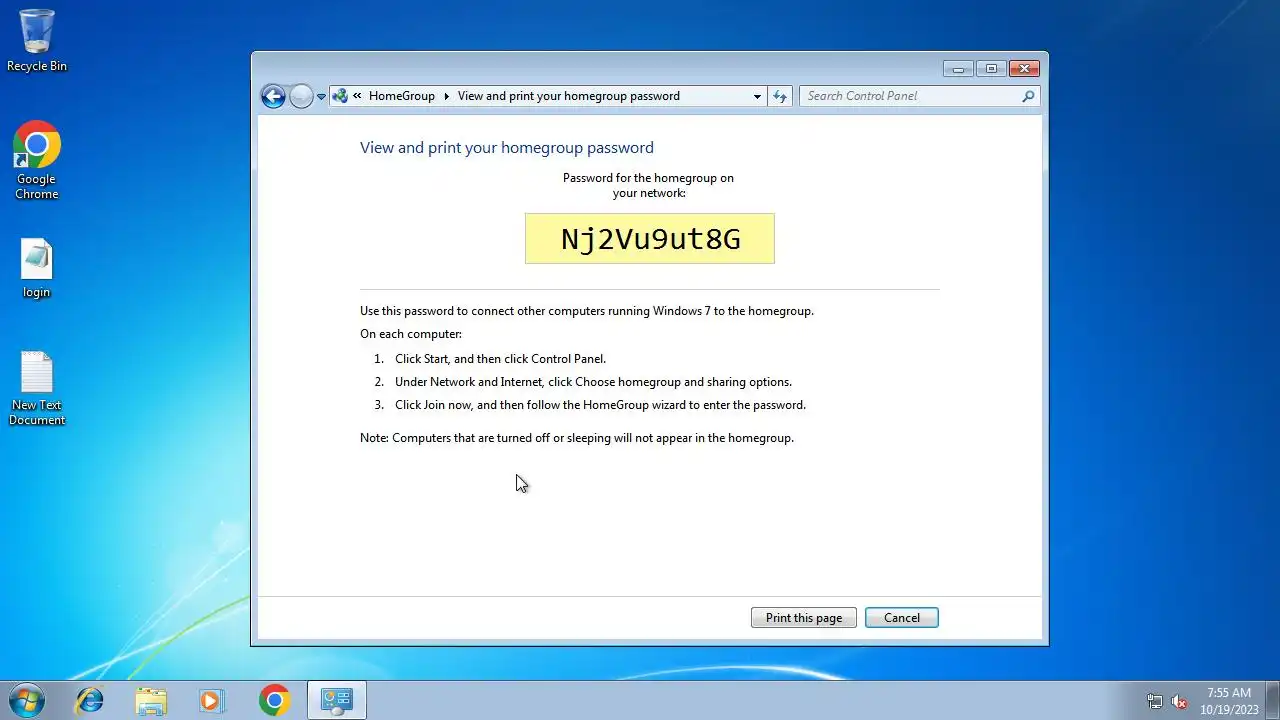This screenshot has width=1280, height=720.
Task: Expand the HomeGroup breadcrumb arrow
Action: tap(447, 96)
